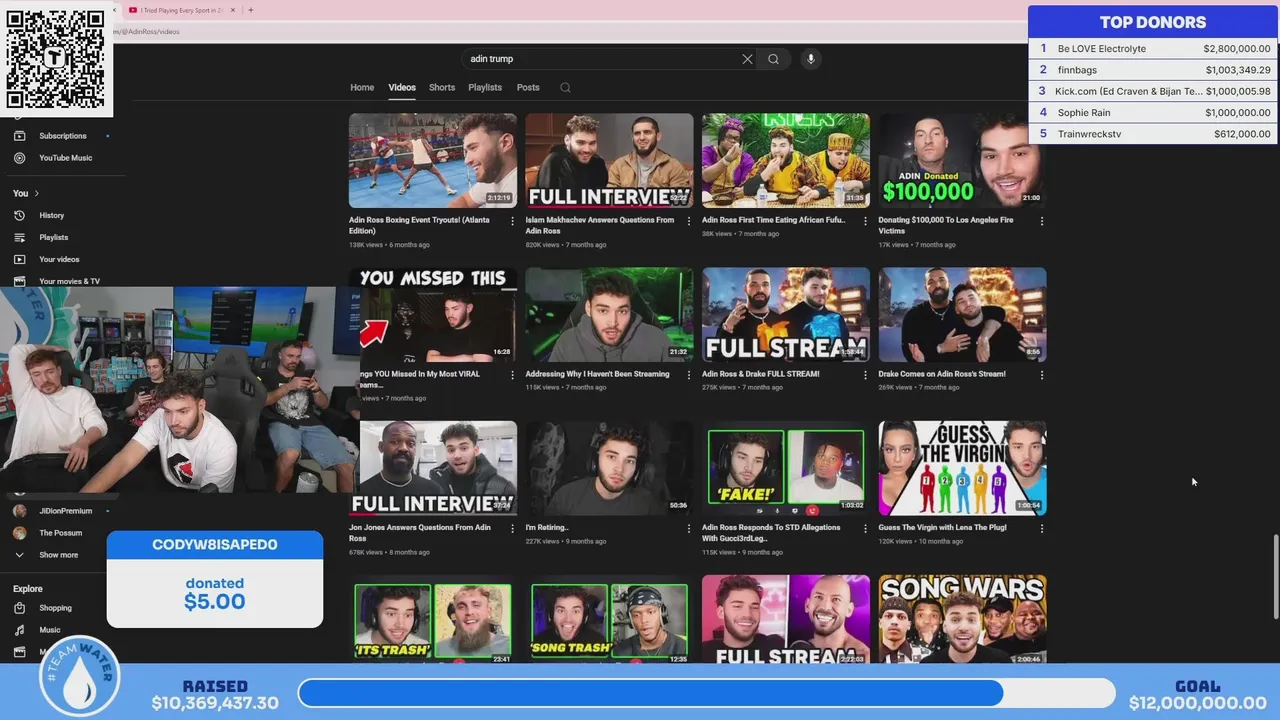The width and height of the screenshot is (1280, 720).
Task: Open 'Donating $100,000 To Los Angeles Fire' title
Action: coord(946,226)
